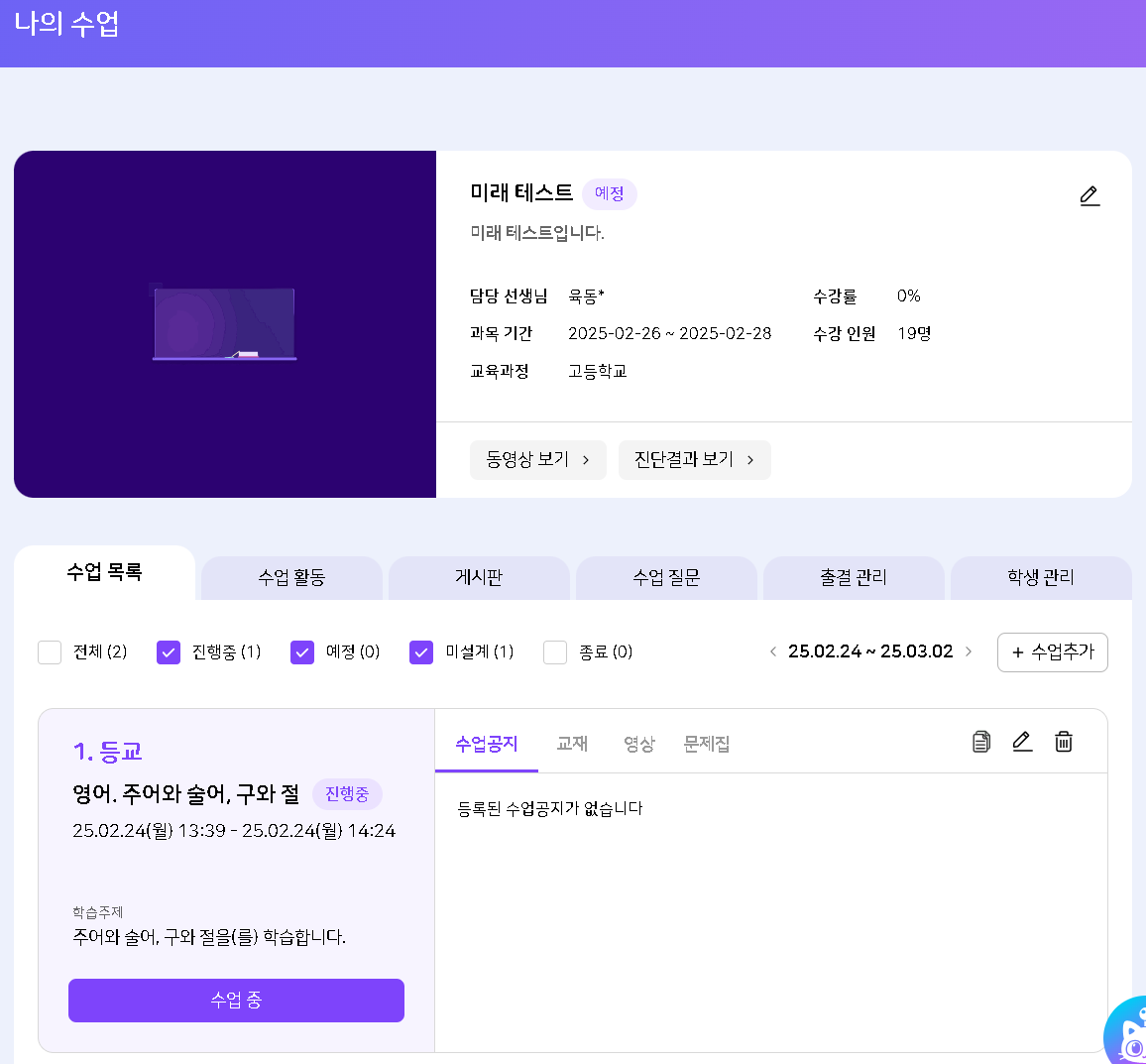The width and height of the screenshot is (1146, 1064).
Task: Open the 학생 관리 tab
Action: point(1040,577)
